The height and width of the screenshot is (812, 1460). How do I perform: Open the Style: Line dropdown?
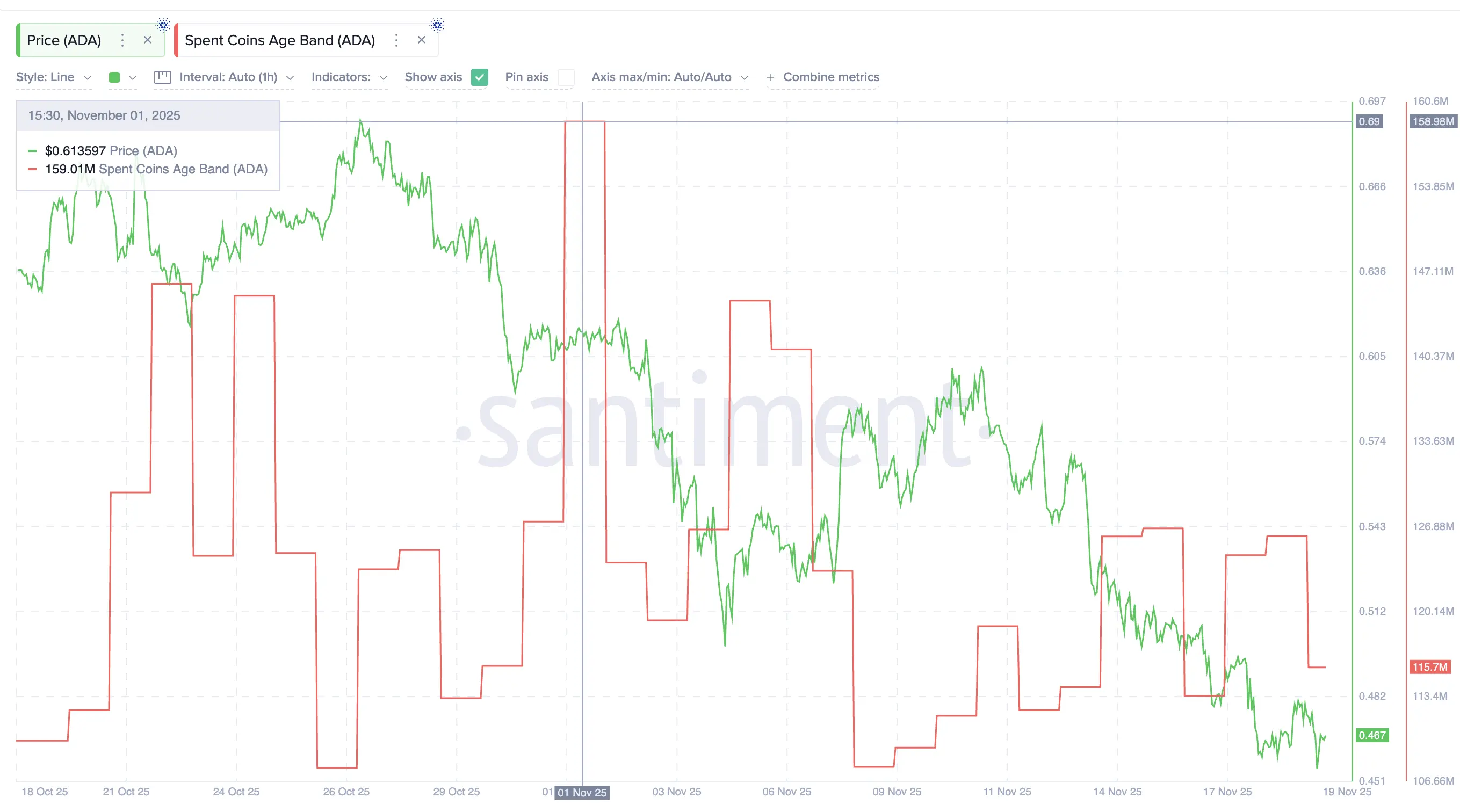[x=53, y=77]
